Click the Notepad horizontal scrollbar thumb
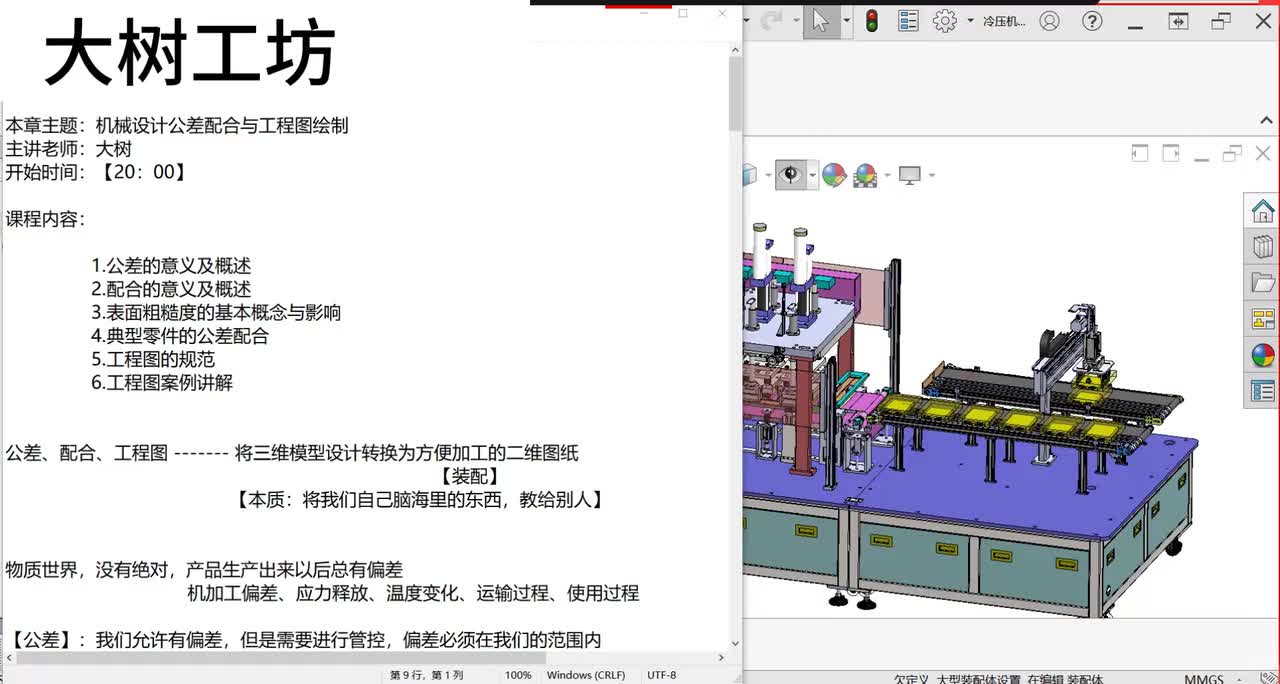This screenshot has width=1280, height=684. tap(282, 658)
